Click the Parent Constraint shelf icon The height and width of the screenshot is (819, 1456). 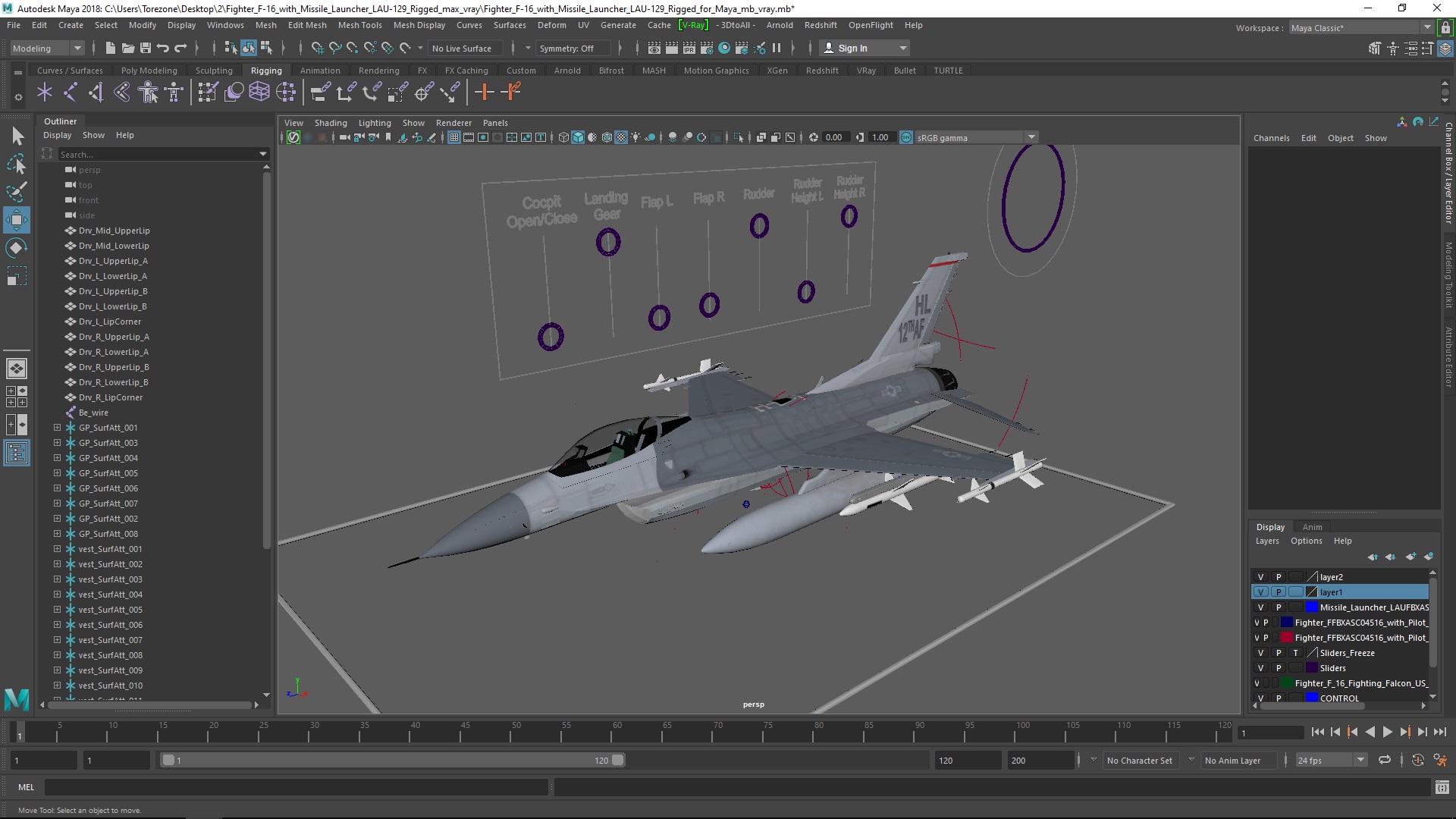click(x=320, y=93)
